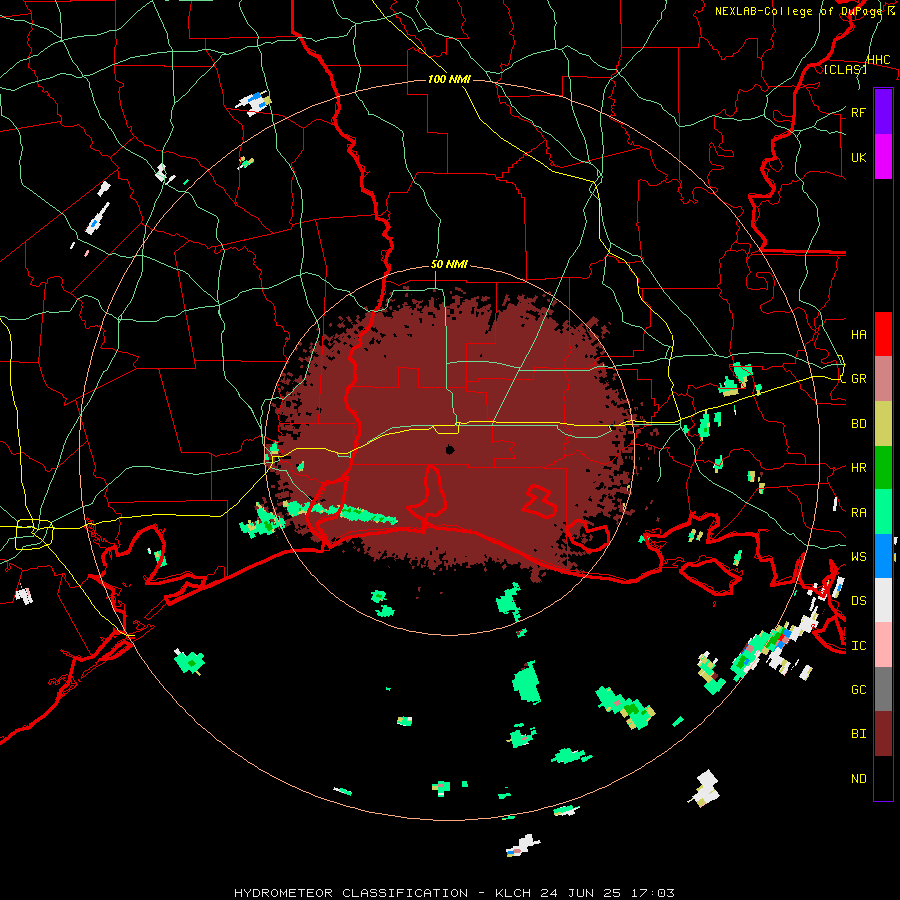The width and height of the screenshot is (900, 900).
Task: Click the brown BI legend swatch
Action: click(883, 734)
